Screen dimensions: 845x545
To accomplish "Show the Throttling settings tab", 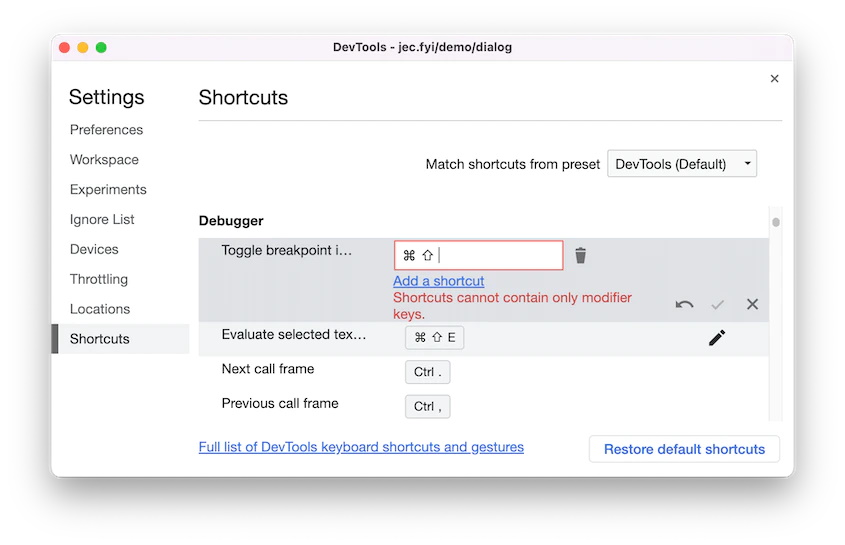I will tap(99, 280).
